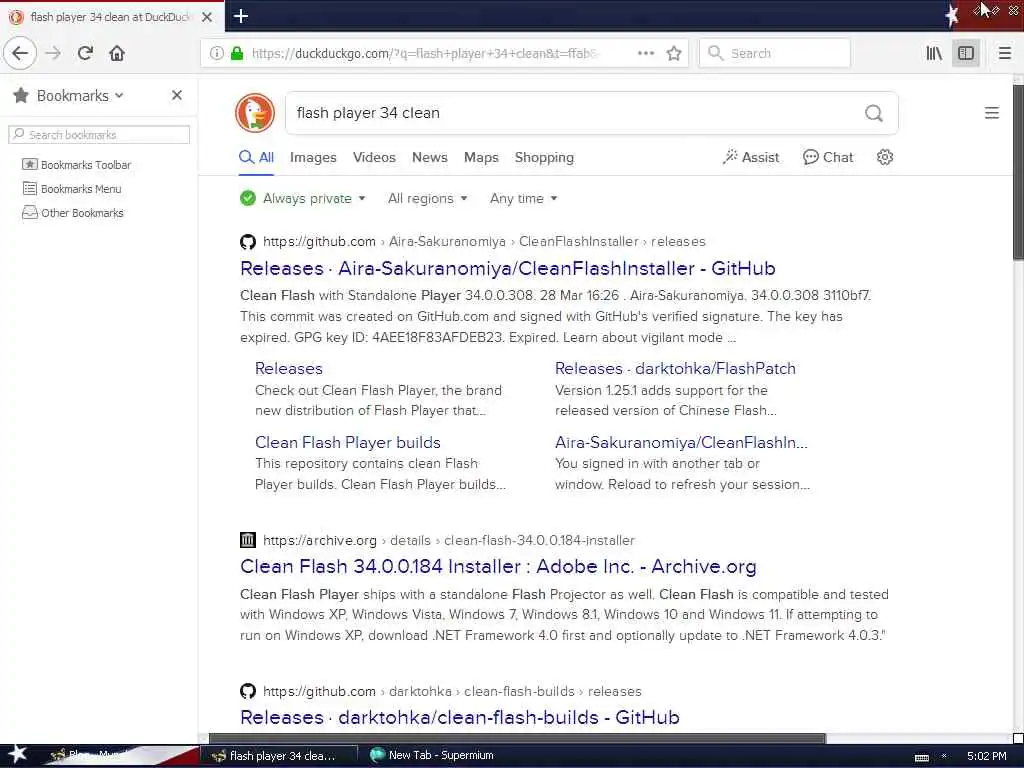Screen dimensions: 1024x768
Task: Click the browser toolbar Search box
Action: coord(775,53)
